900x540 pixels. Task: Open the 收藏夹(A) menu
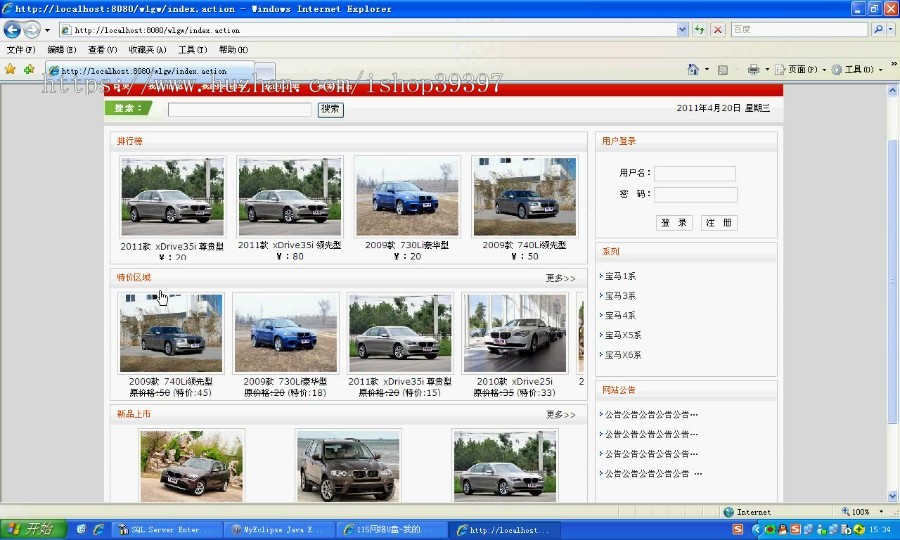[147, 50]
